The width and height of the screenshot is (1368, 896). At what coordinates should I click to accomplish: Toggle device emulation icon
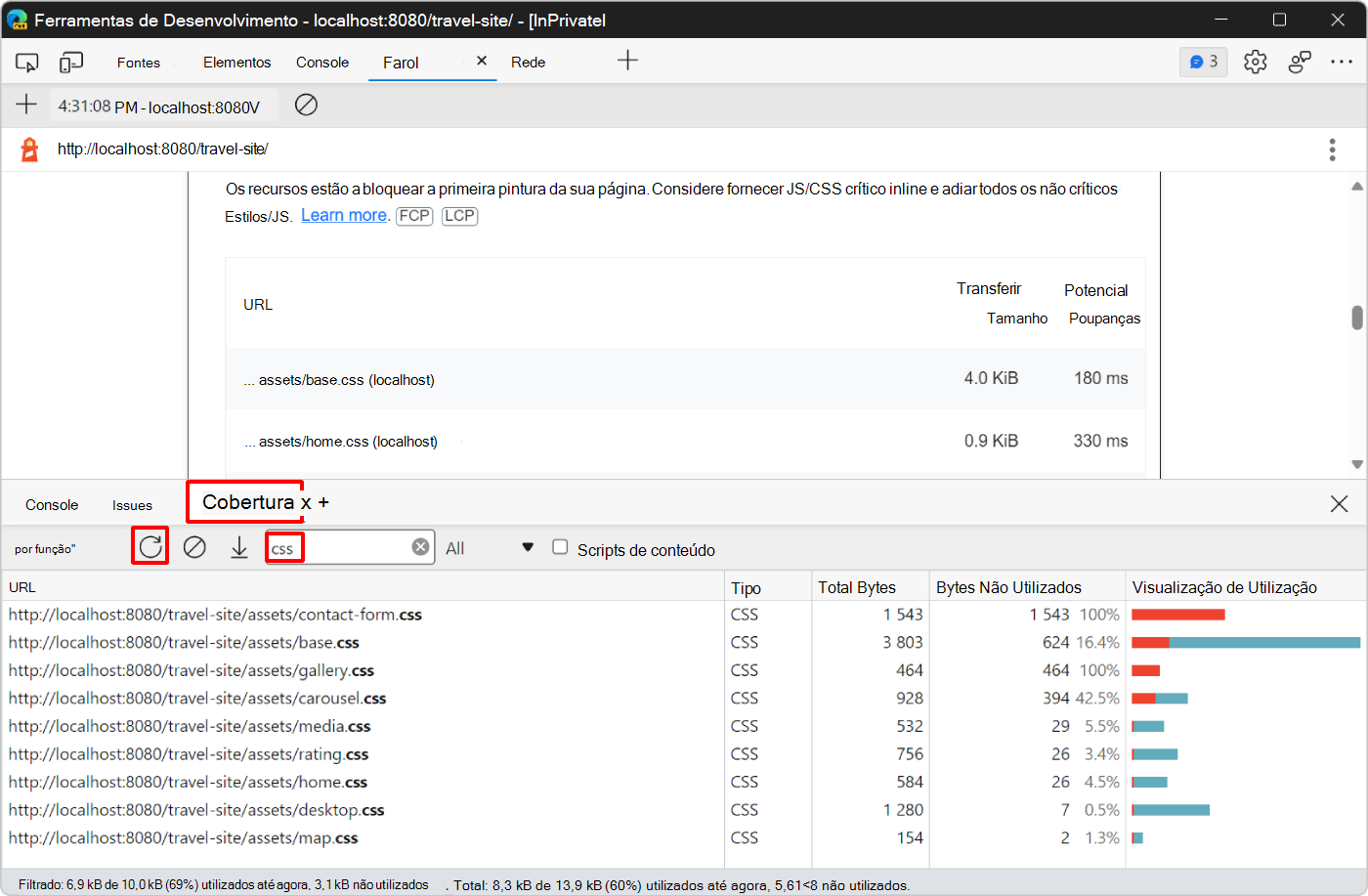point(70,63)
